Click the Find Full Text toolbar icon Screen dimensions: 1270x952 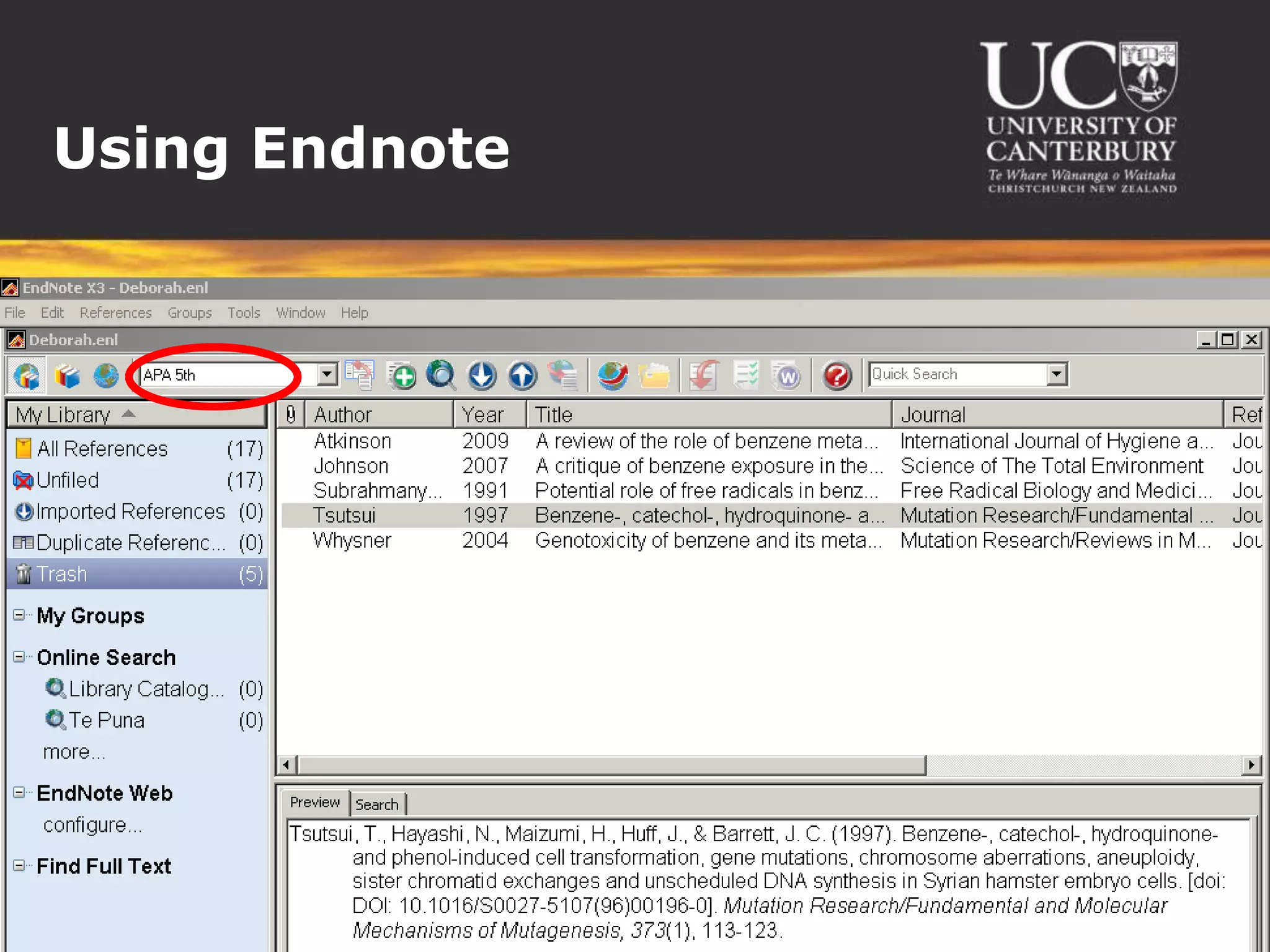click(x=563, y=376)
